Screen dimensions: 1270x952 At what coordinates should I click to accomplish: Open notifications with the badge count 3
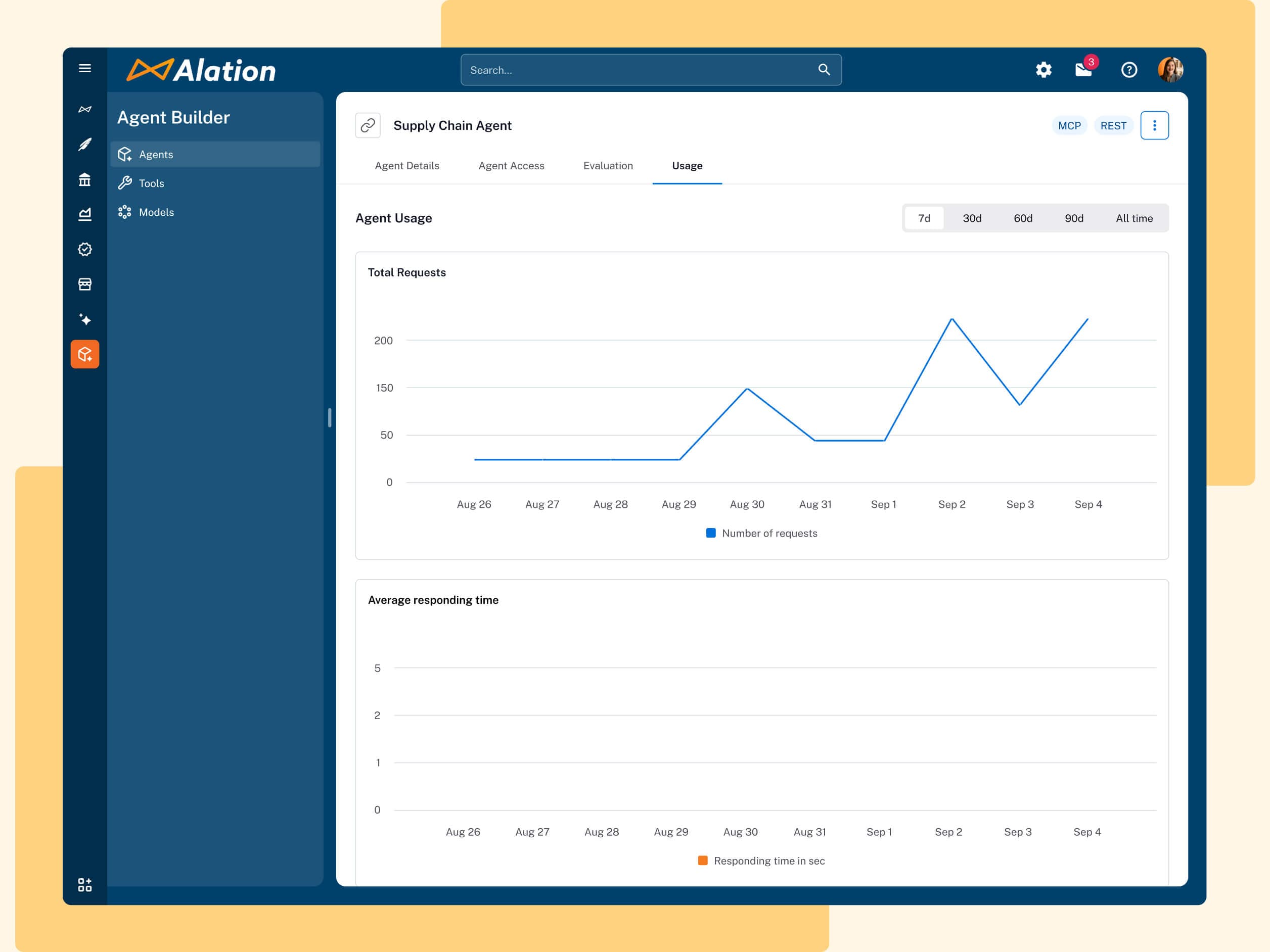1084,69
